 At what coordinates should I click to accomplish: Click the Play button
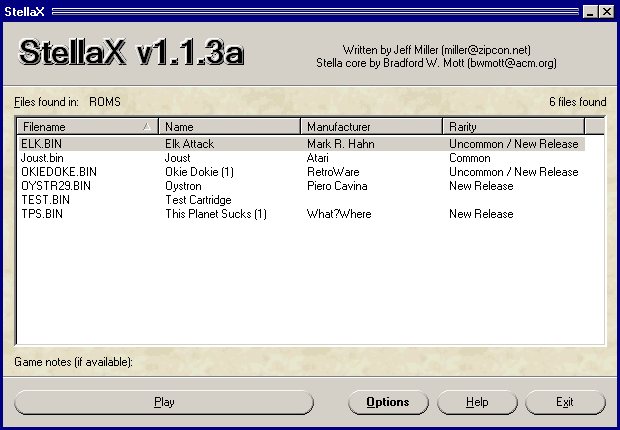click(x=164, y=402)
